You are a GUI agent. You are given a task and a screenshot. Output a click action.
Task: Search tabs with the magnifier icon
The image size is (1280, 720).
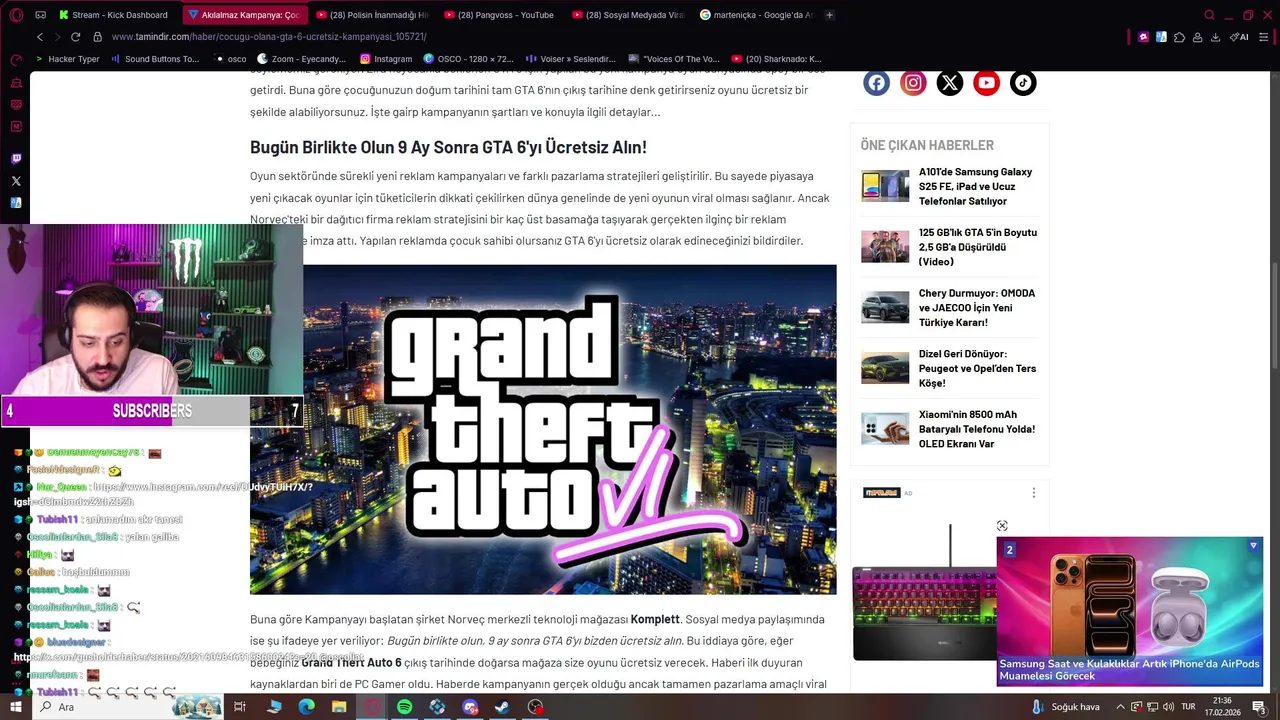tap(1209, 15)
